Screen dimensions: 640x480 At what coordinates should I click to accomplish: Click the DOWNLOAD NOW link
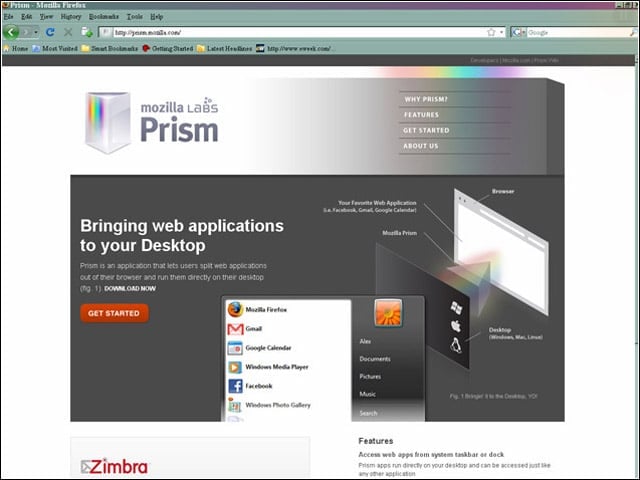coord(130,289)
